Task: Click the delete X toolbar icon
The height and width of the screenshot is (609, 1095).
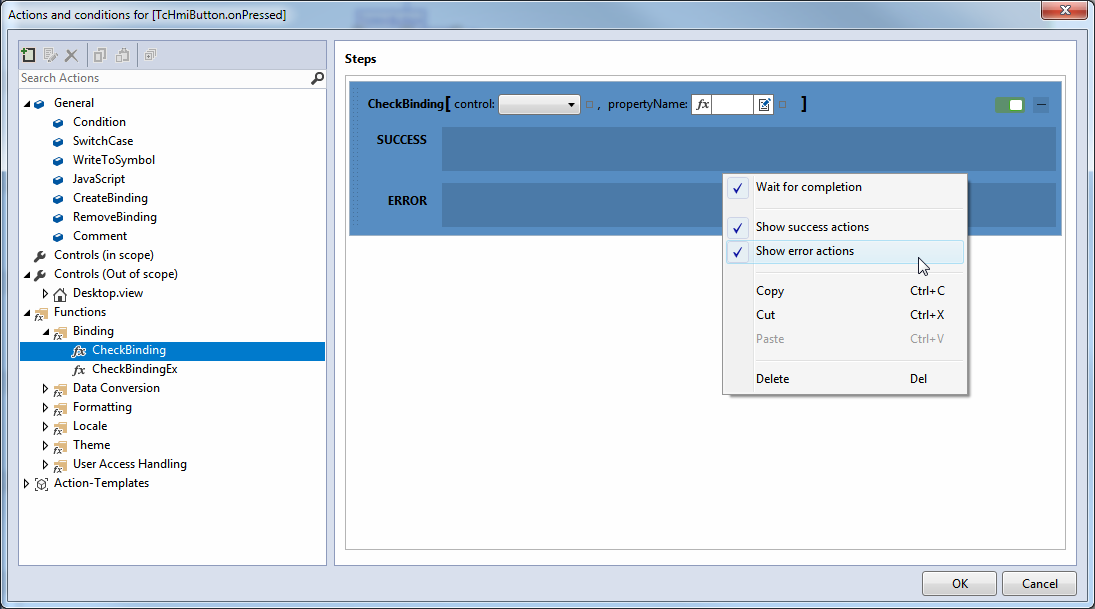Action: (71, 54)
